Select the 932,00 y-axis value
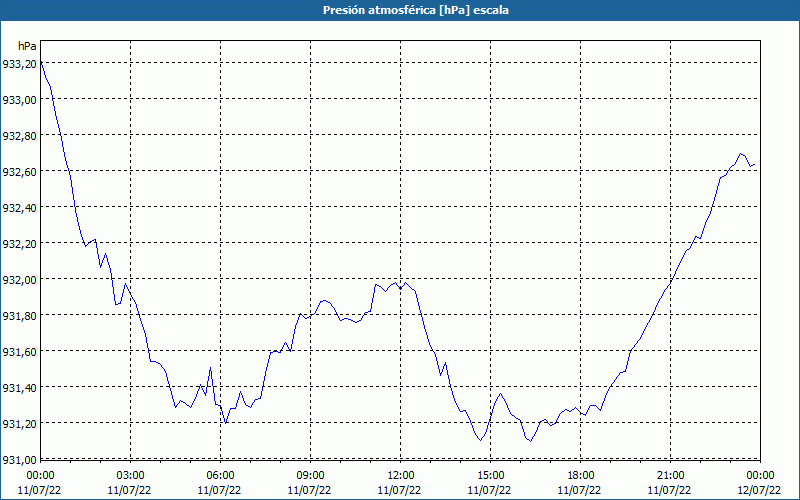Screen dimensions: 800x500 (20, 280)
